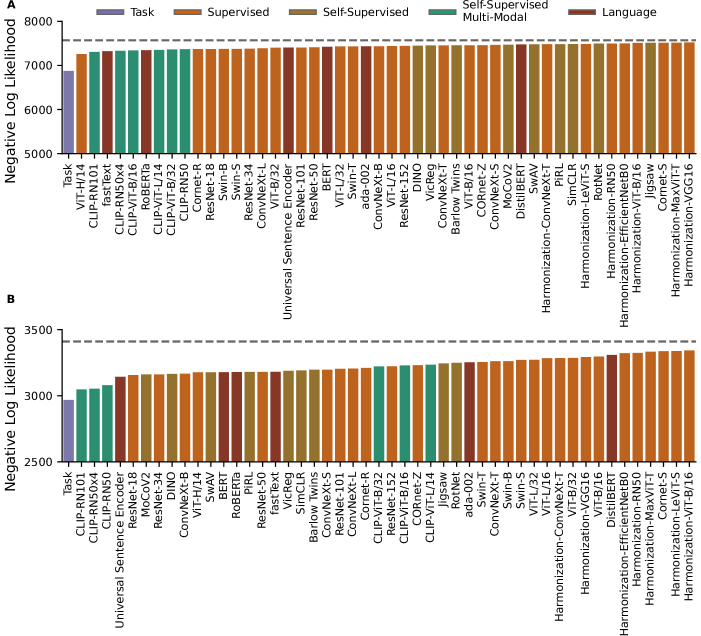Click the orange Supervised legend swatch
Screen dimensions: 701x636
click(x=187, y=12)
